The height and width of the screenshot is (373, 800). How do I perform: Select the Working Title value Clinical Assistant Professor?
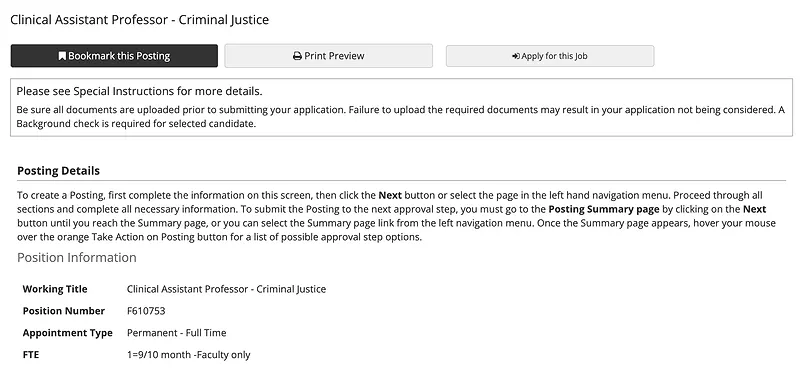click(x=227, y=289)
